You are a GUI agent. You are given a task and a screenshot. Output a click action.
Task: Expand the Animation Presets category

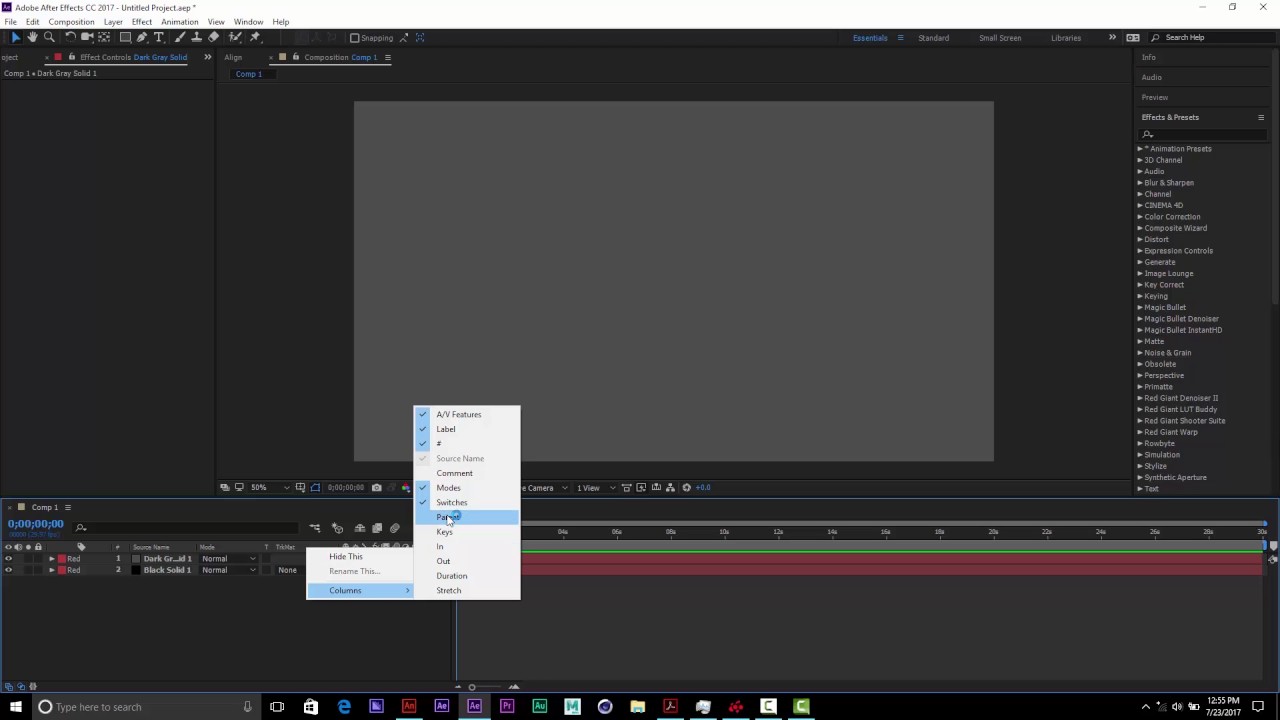pos(1140,148)
